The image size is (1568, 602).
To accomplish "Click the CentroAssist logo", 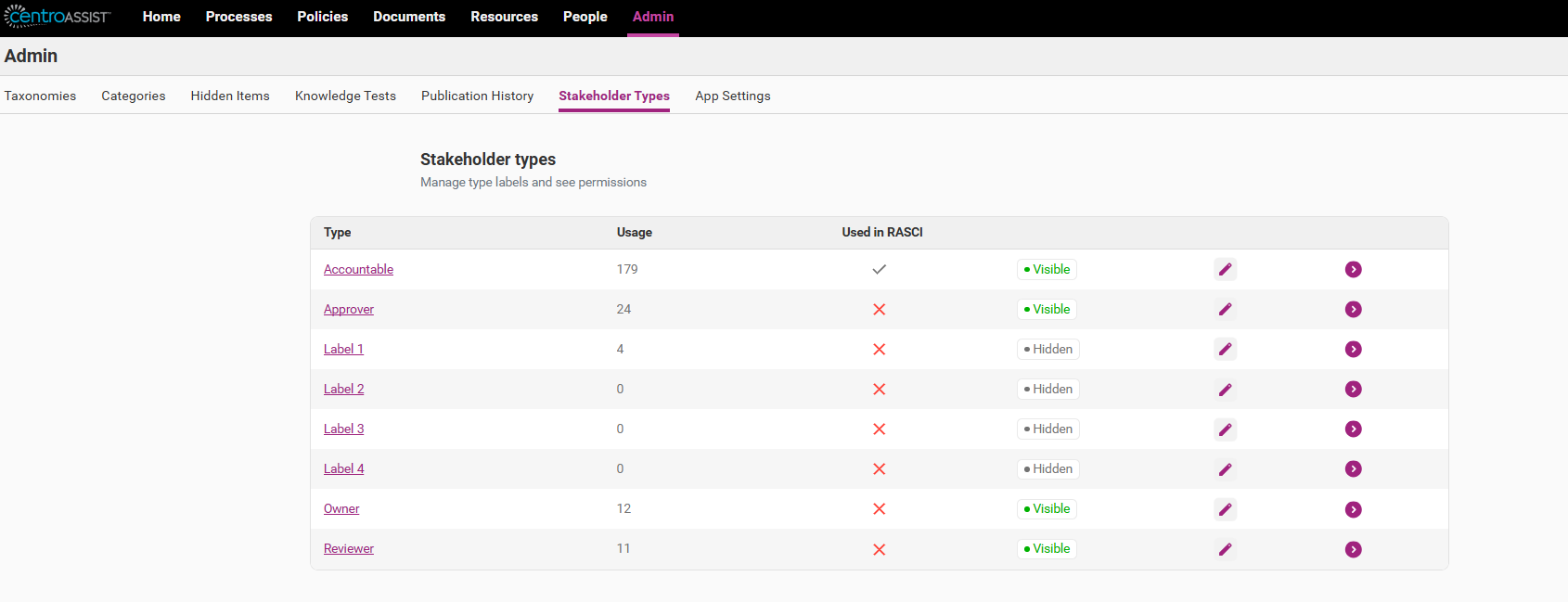I will pyautogui.click(x=58, y=17).
